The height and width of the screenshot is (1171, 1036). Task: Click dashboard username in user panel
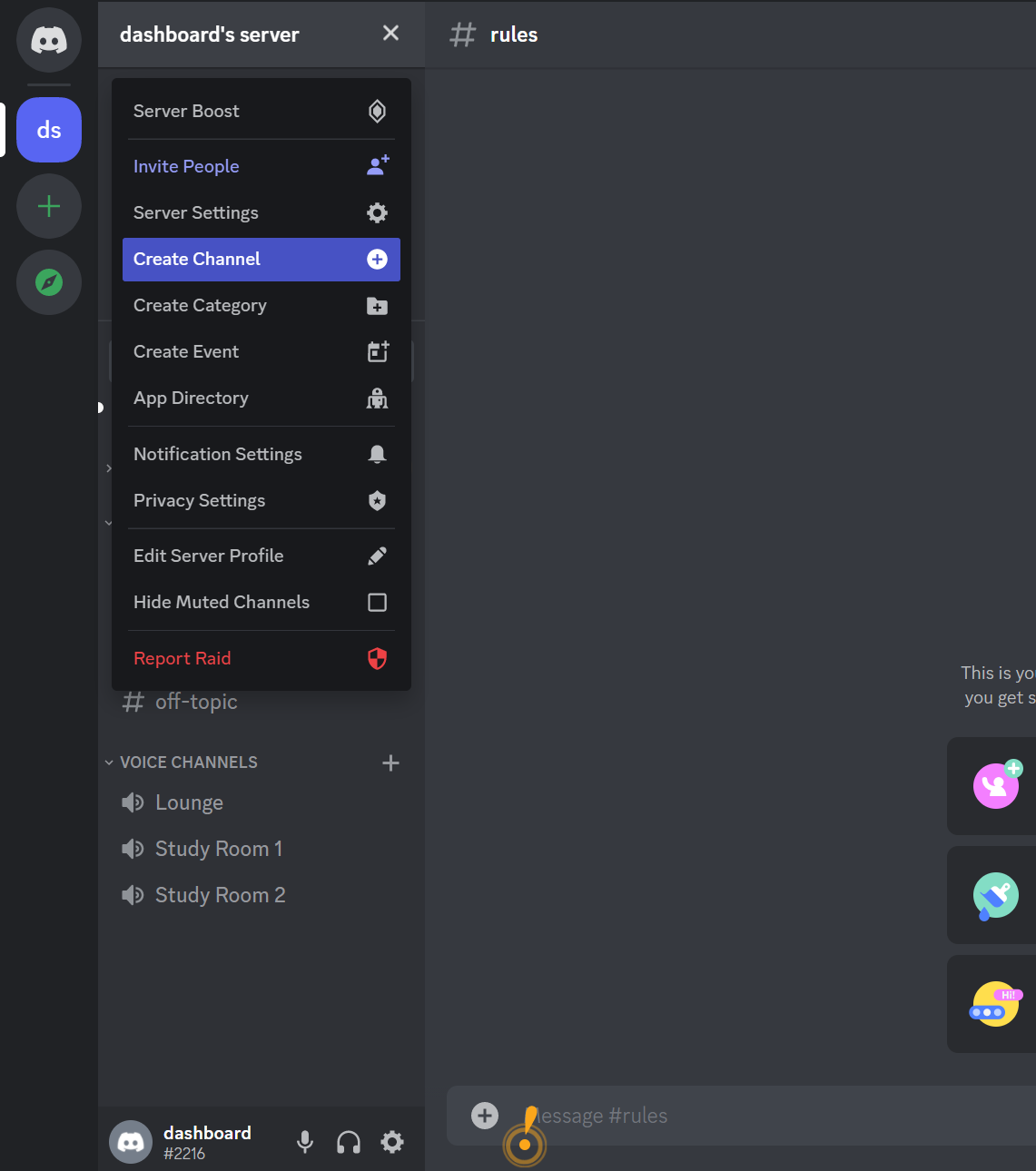point(207,1133)
